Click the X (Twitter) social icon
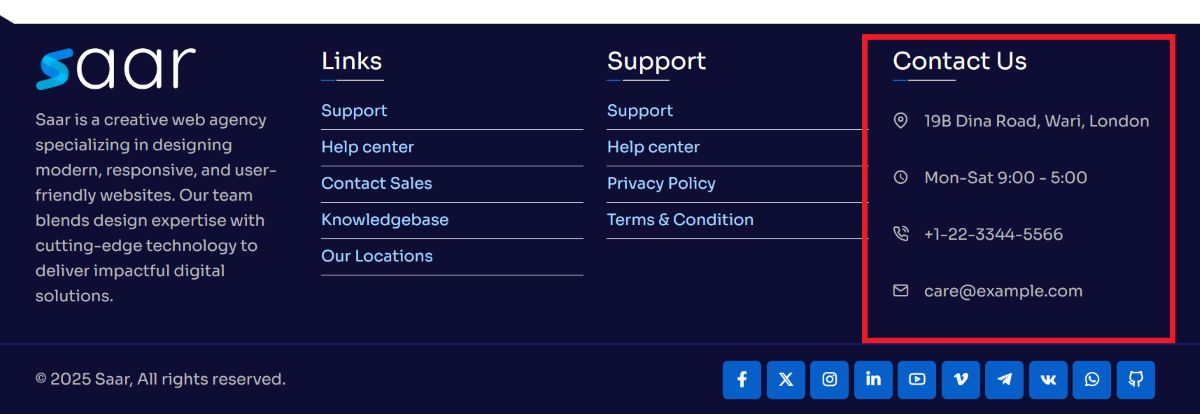The height and width of the screenshot is (414, 1200). click(786, 380)
